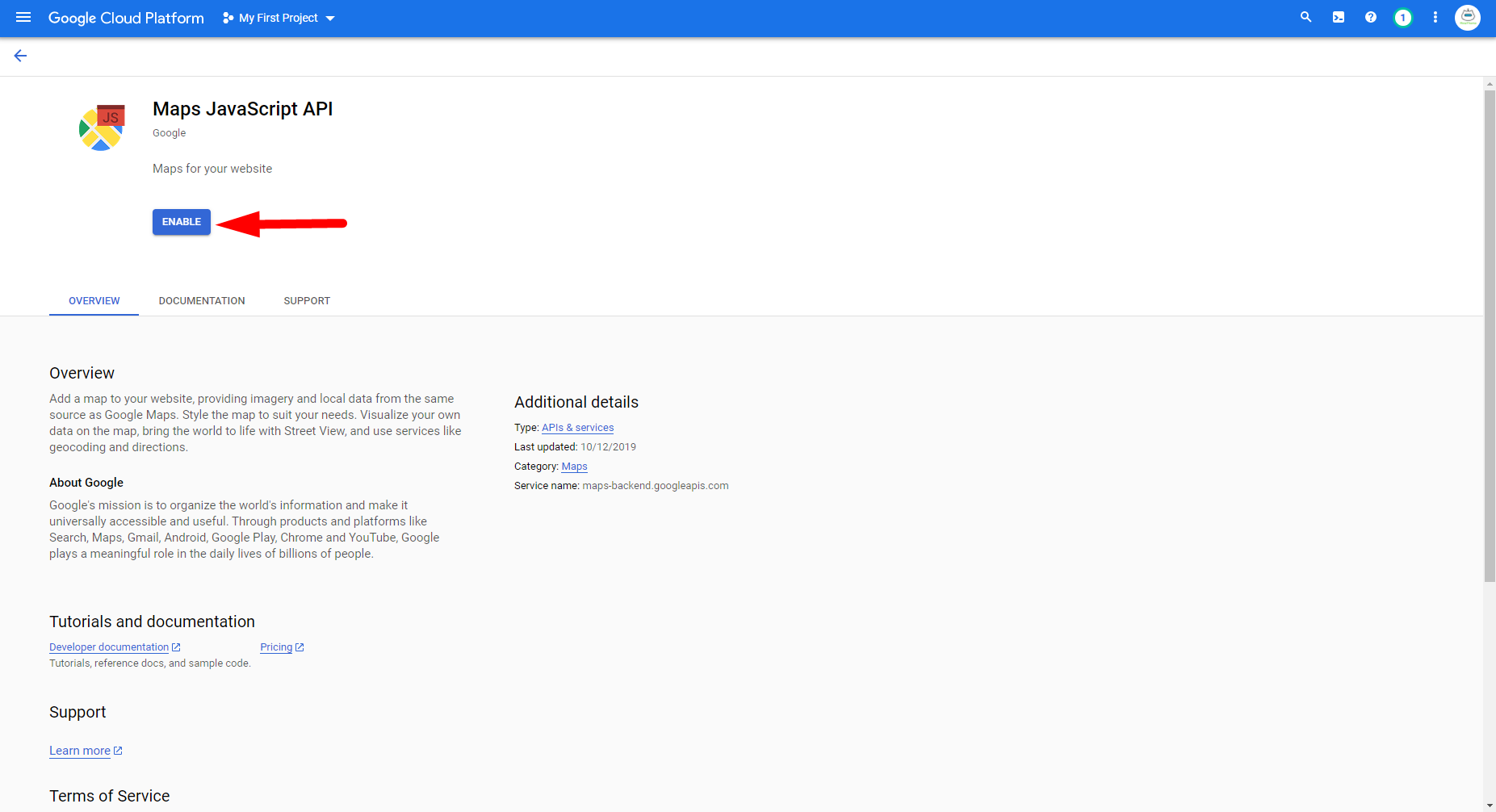
Task: Open the My First Project selector dropdown
Action: click(279, 18)
